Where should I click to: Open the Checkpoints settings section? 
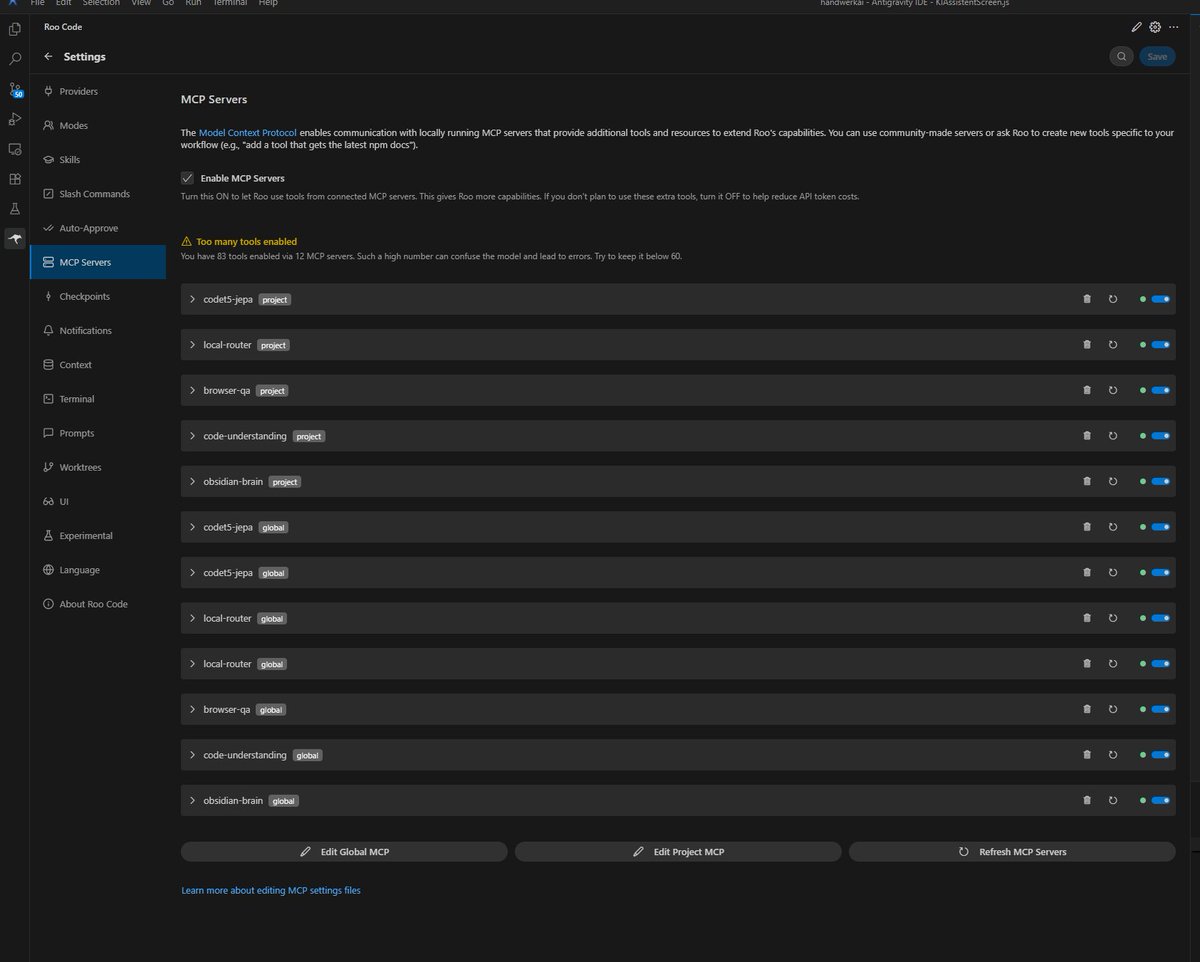pos(98,296)
